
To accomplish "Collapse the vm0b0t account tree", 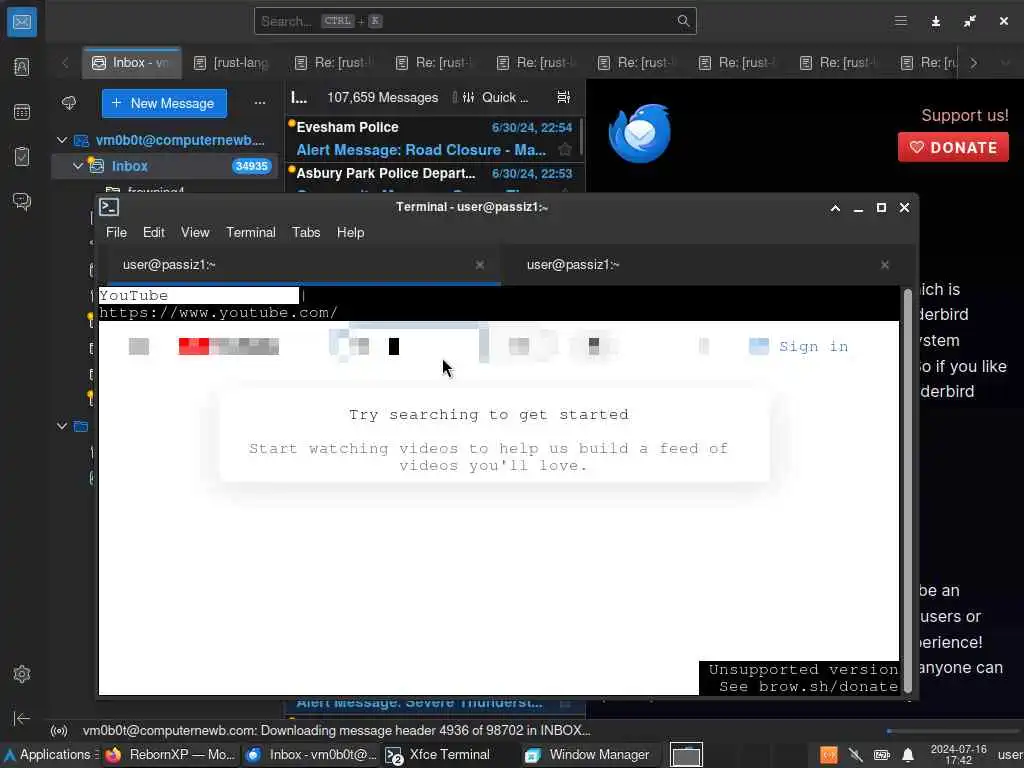I will (x=62, y=140).
